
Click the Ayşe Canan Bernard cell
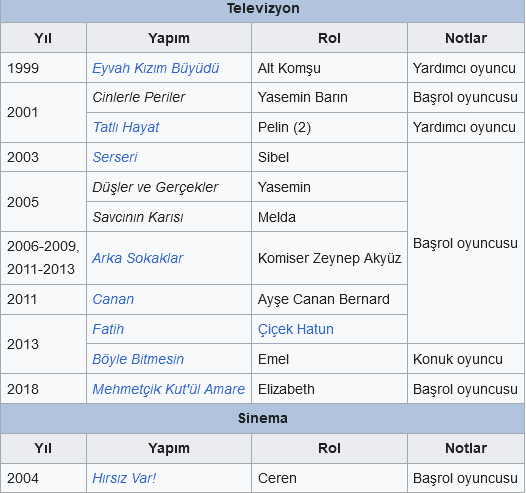pyautogui.click(x=329, y=299)
